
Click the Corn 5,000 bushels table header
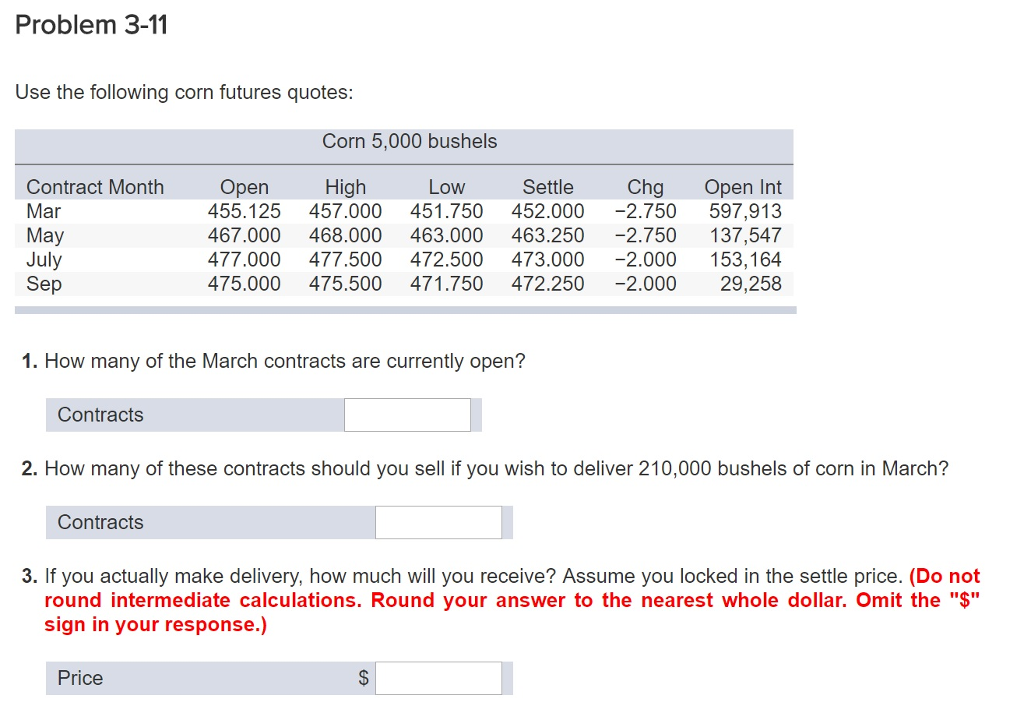pyautogui.click(x=408, y=141)
